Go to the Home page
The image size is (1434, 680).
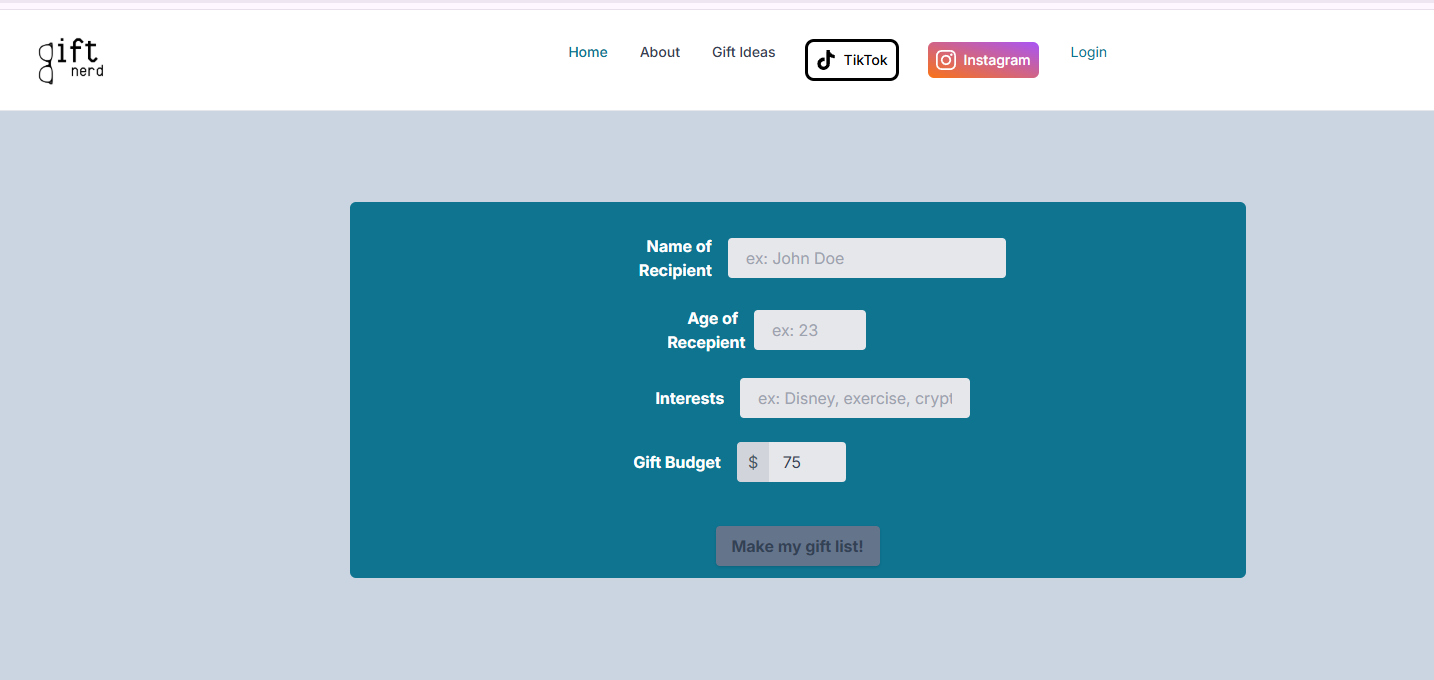click(588, 52)
